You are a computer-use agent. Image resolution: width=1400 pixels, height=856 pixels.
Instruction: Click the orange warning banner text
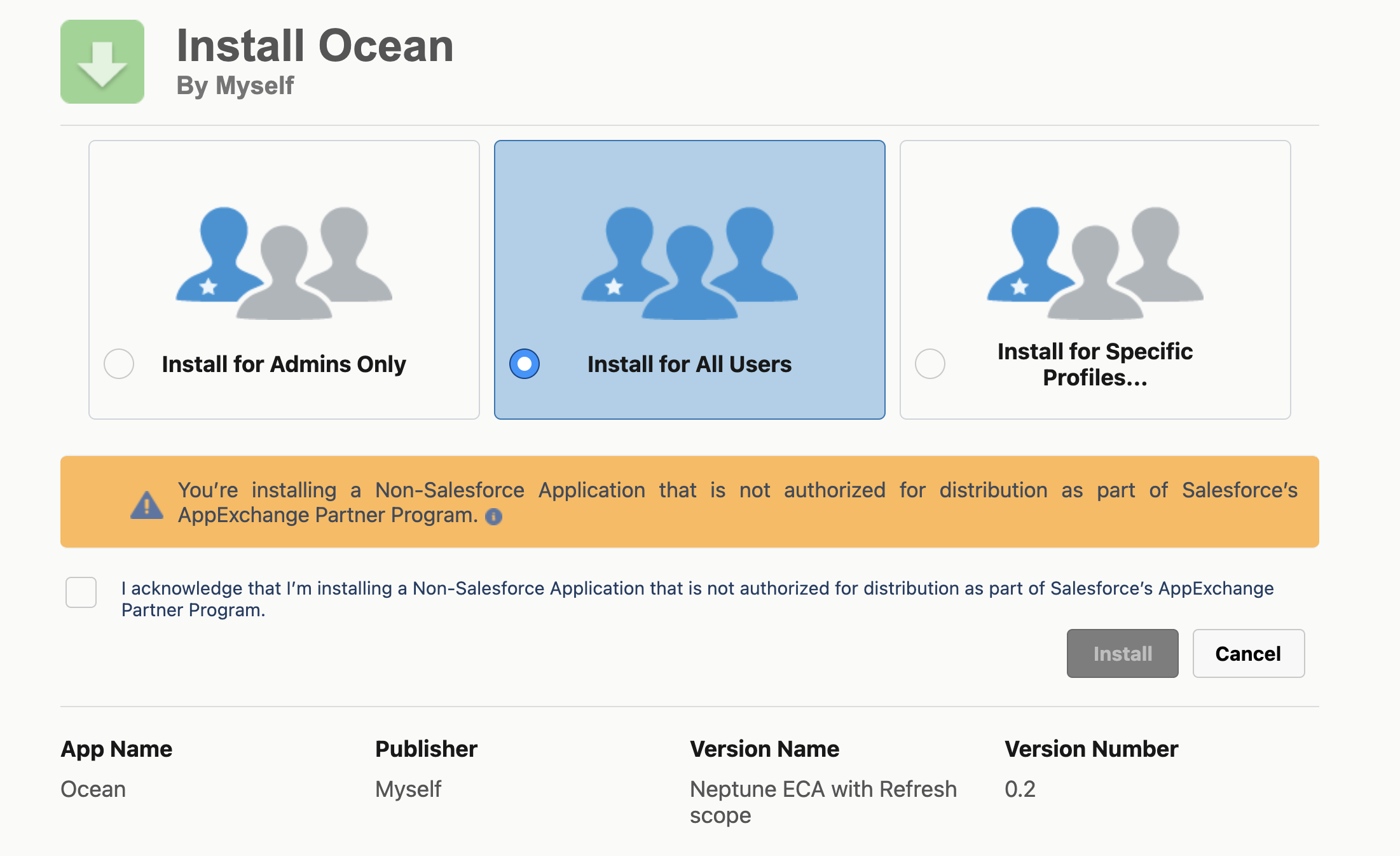(738, 490)
